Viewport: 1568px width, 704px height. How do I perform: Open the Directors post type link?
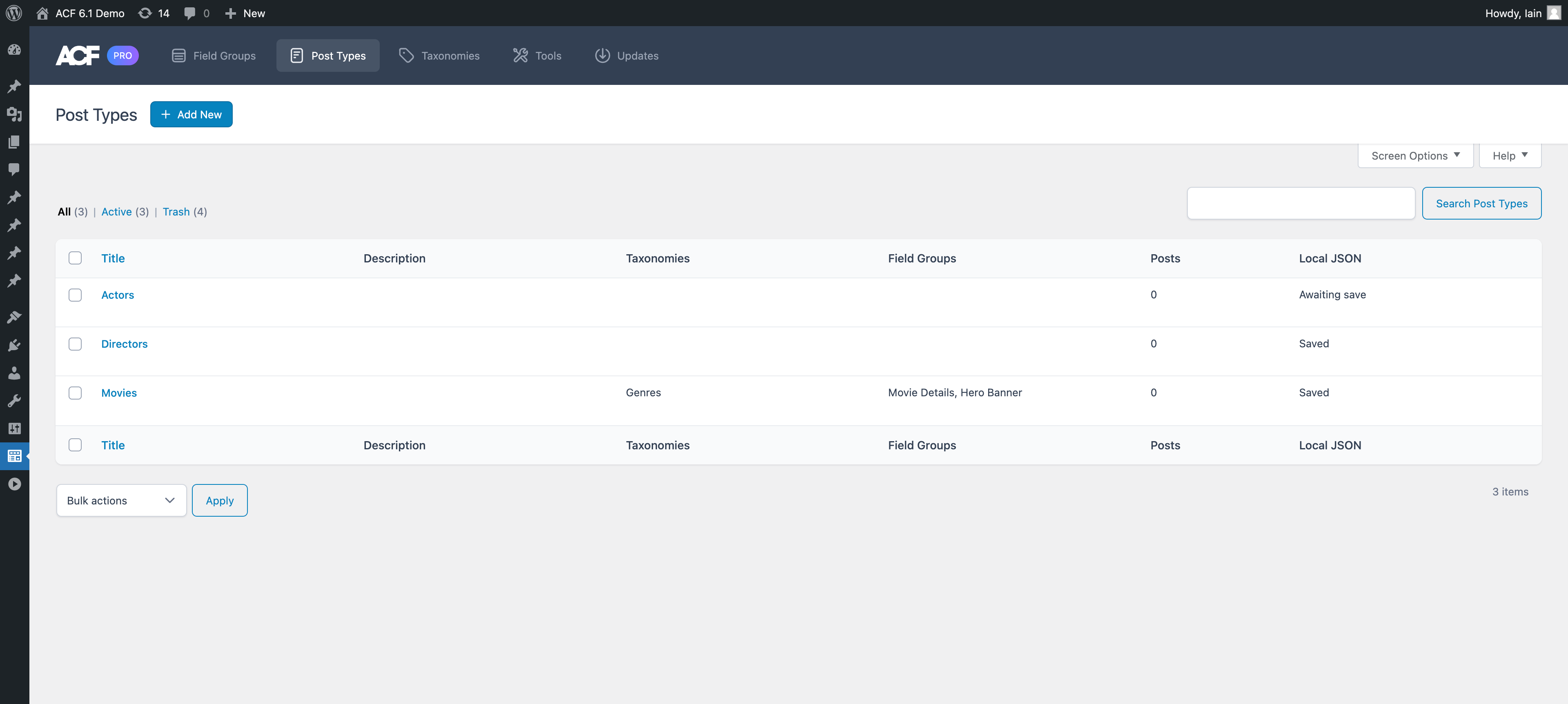(x=124, y=343)
